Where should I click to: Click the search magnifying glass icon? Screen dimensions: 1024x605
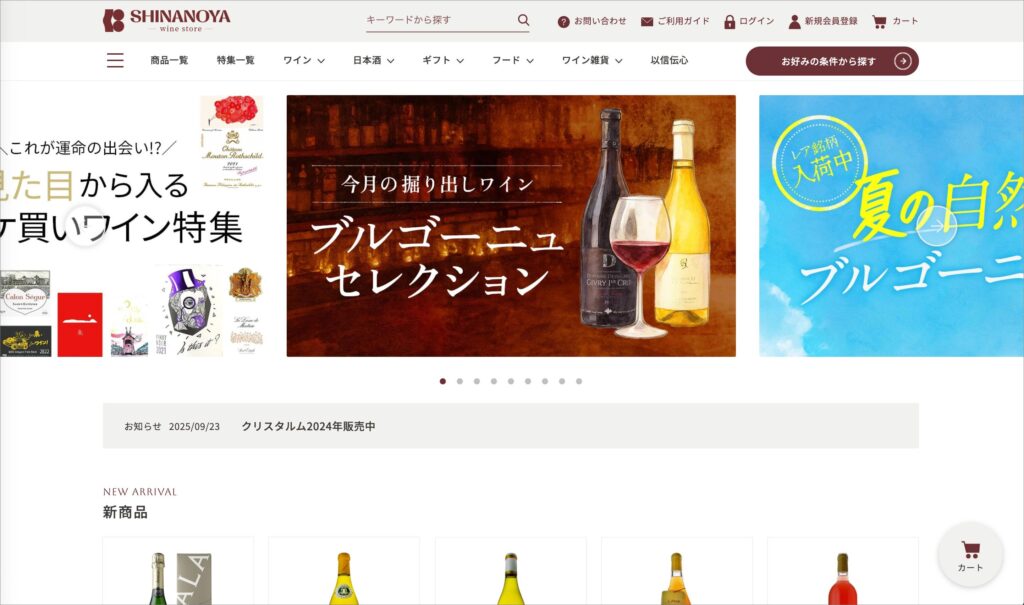point(523,20)
